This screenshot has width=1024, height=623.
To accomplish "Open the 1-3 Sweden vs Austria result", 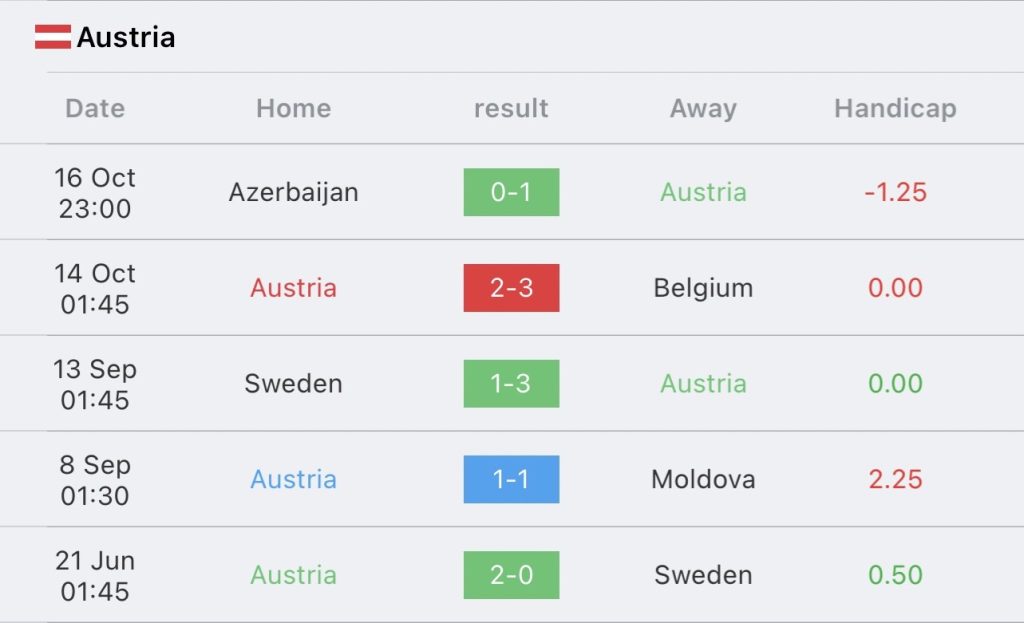I will 511,383.
